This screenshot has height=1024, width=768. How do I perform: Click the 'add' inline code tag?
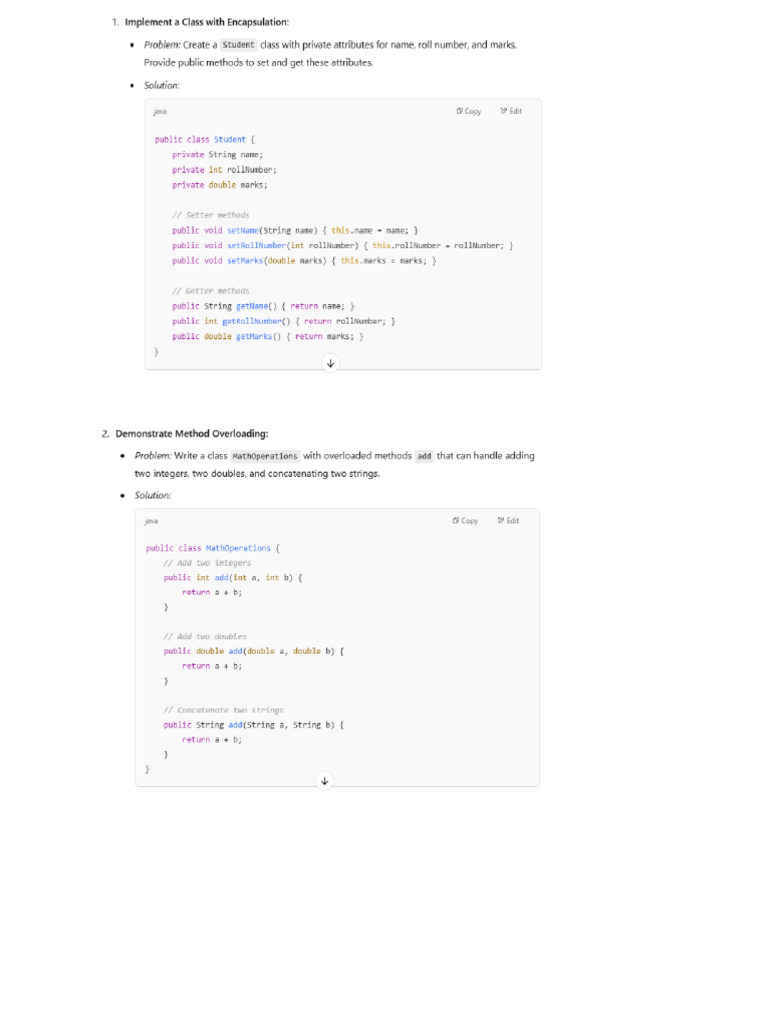point(424,456)
